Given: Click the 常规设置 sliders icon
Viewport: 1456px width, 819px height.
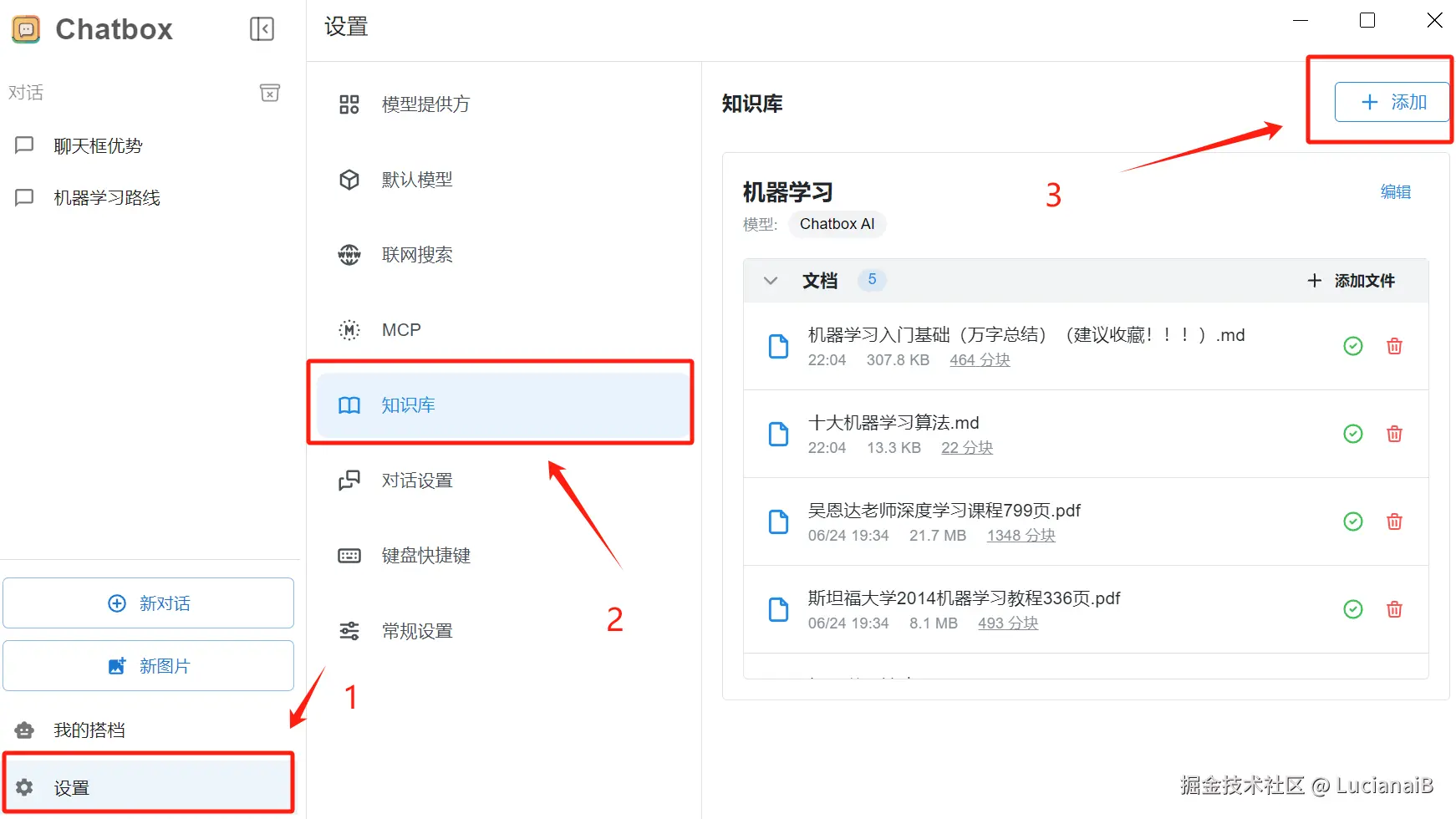Looking at the screenshot, I should 349,631.
